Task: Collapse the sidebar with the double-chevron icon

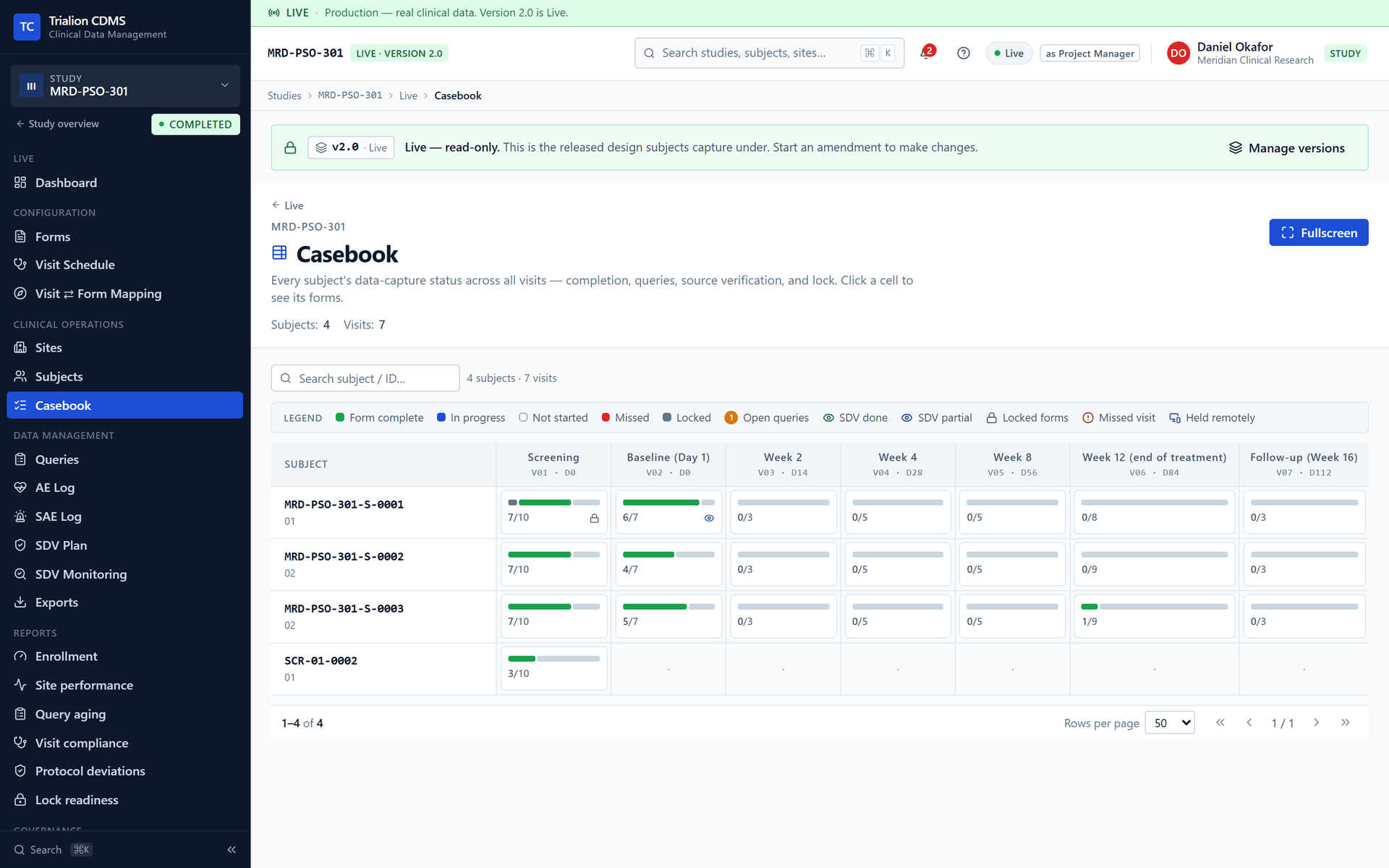Action: click(x=231, y=849)
